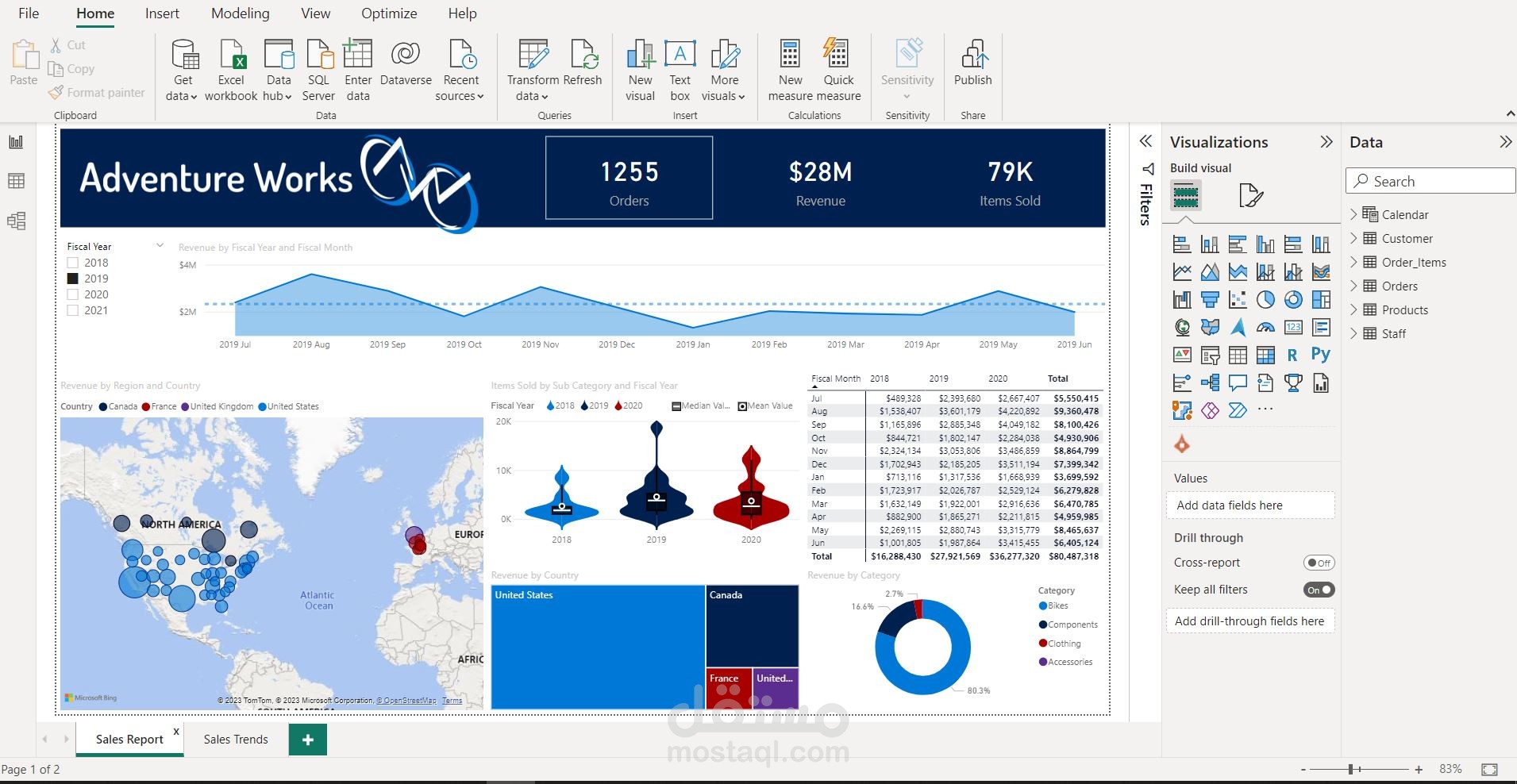Select the 1255 Orders card
This screenshot has width=1517, height=784.
click(629, 178)
